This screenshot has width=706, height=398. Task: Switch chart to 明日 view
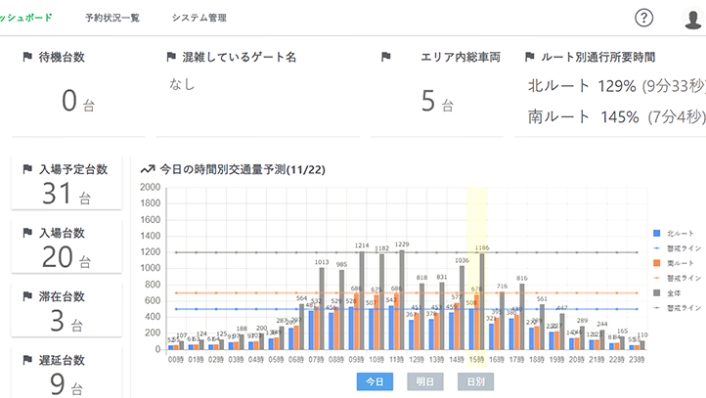pyautogui.click(x=425, y=382)
